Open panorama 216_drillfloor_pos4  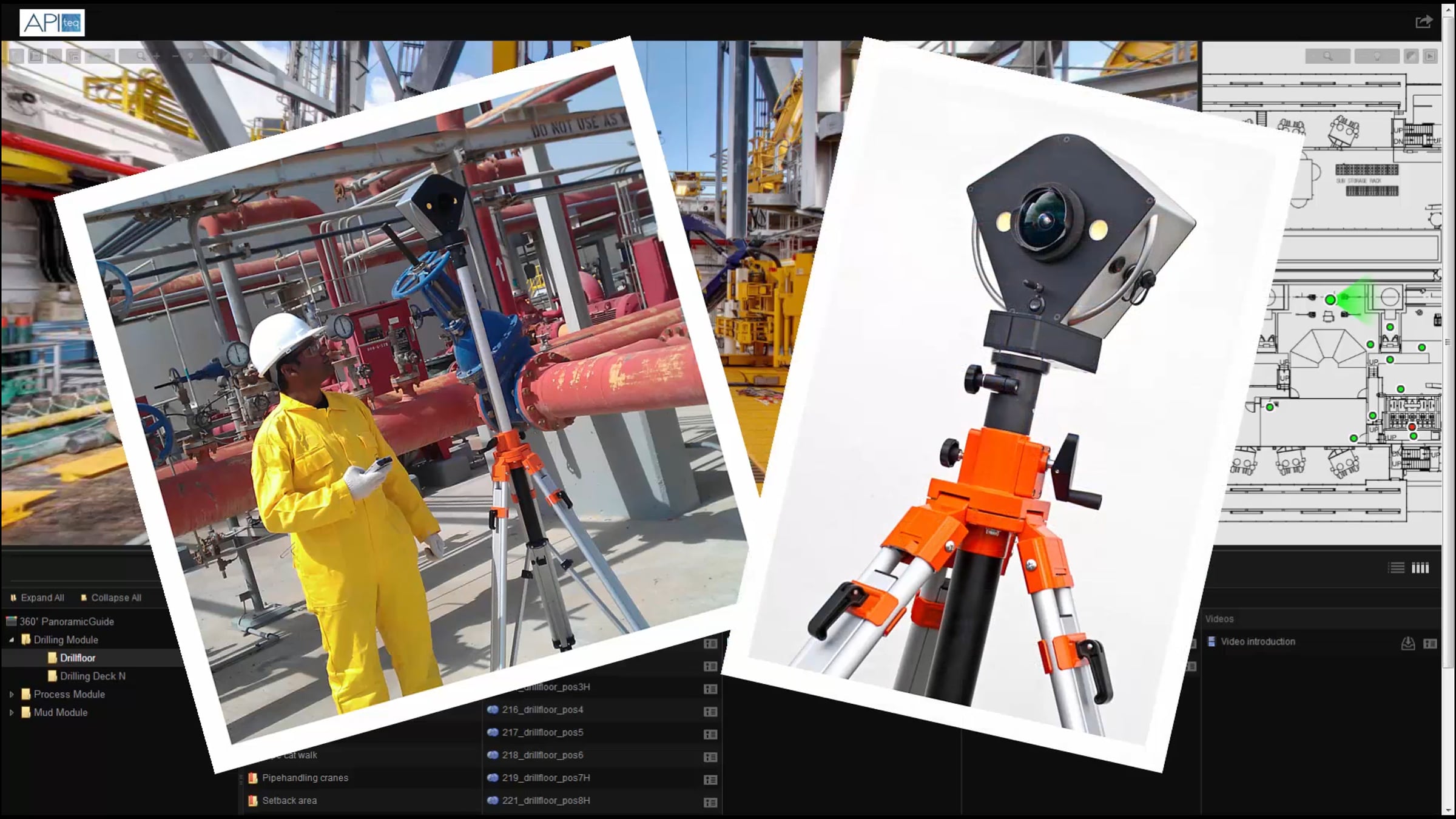542,709
